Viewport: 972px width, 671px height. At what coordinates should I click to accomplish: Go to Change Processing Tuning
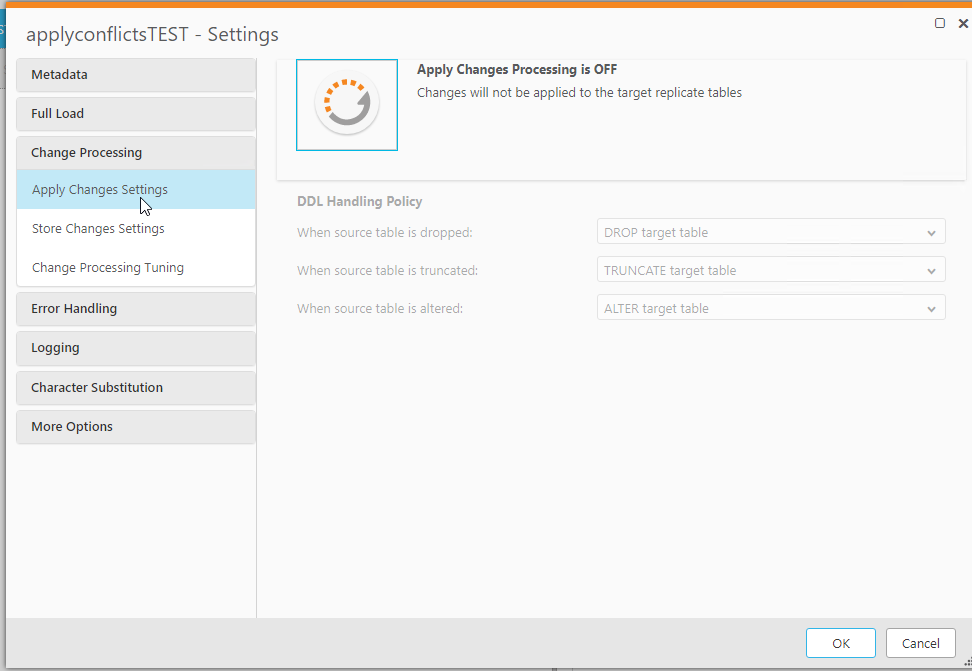[x=108, y=268]
